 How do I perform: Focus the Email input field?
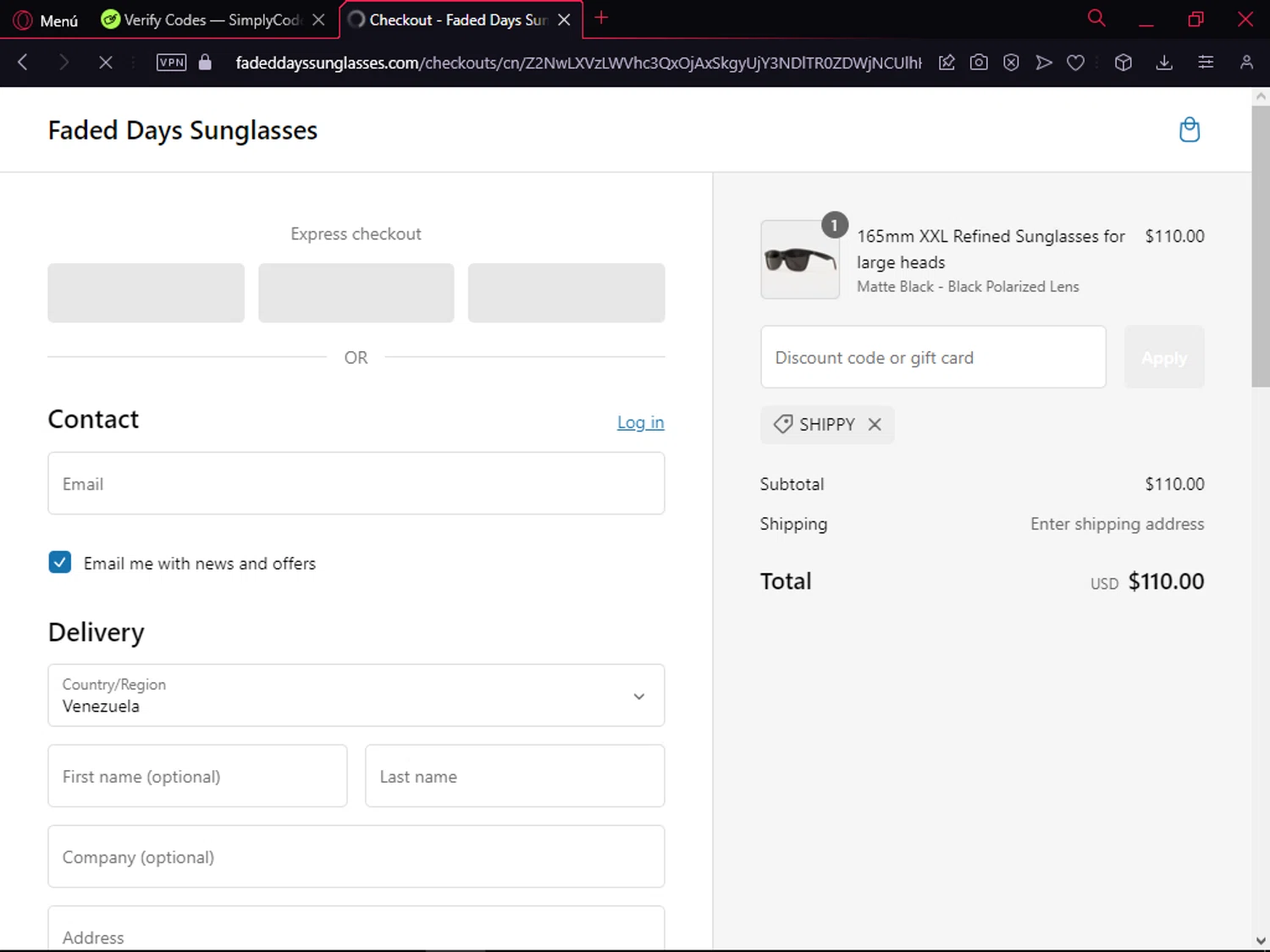(x=356, y=483)
